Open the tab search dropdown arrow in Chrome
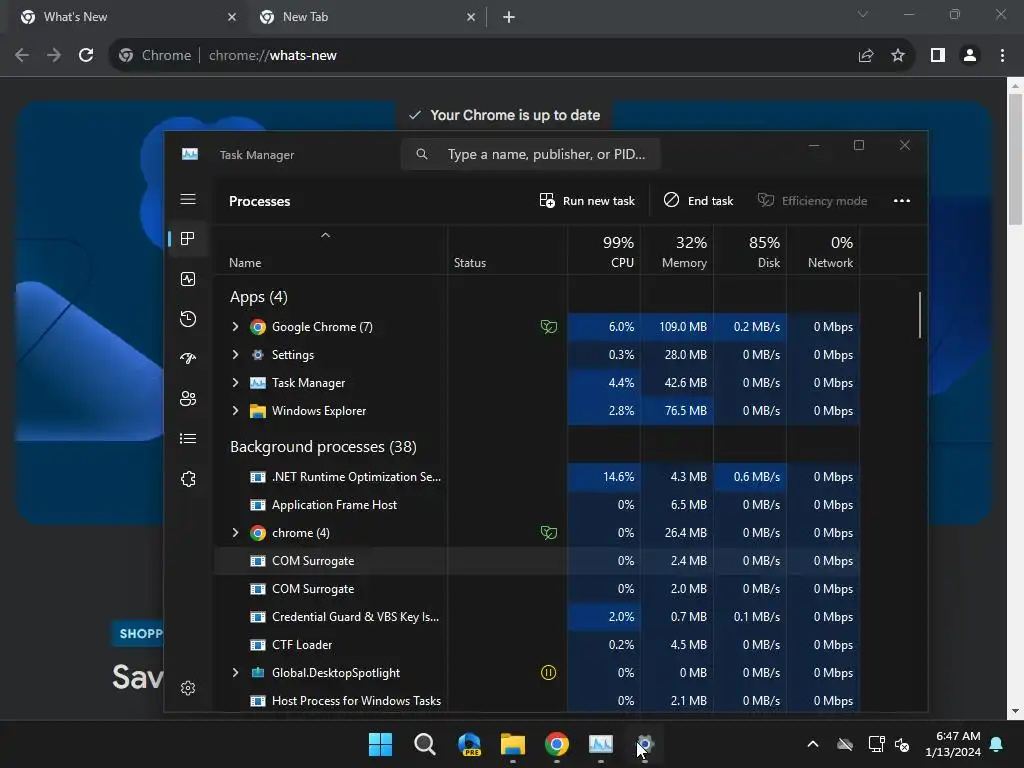1024x768 pixels. (x=863, y=14)
